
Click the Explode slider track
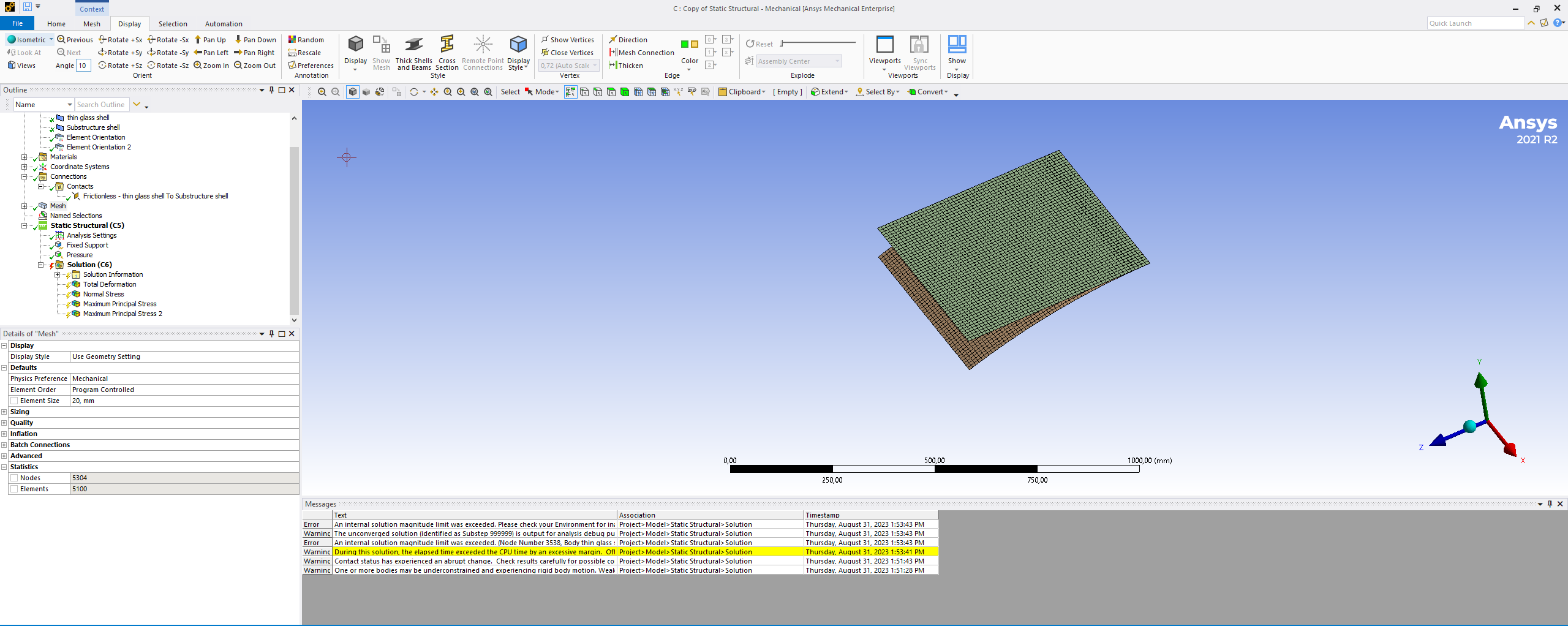tap(818, 43)
